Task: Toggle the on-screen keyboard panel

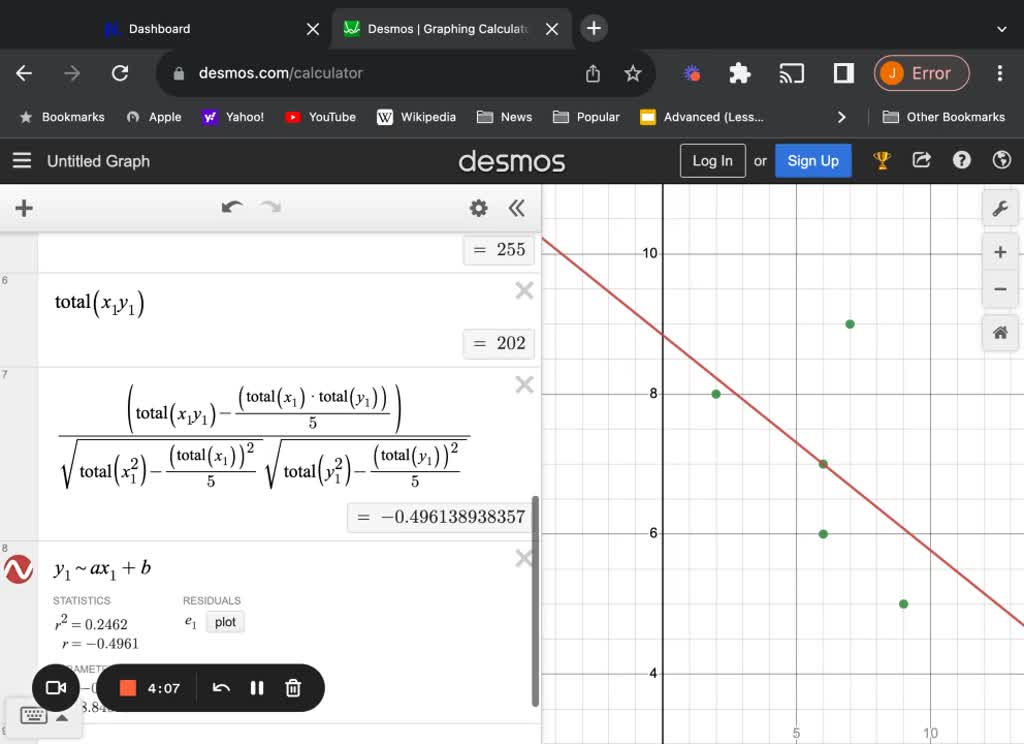Action: (33, 715)
